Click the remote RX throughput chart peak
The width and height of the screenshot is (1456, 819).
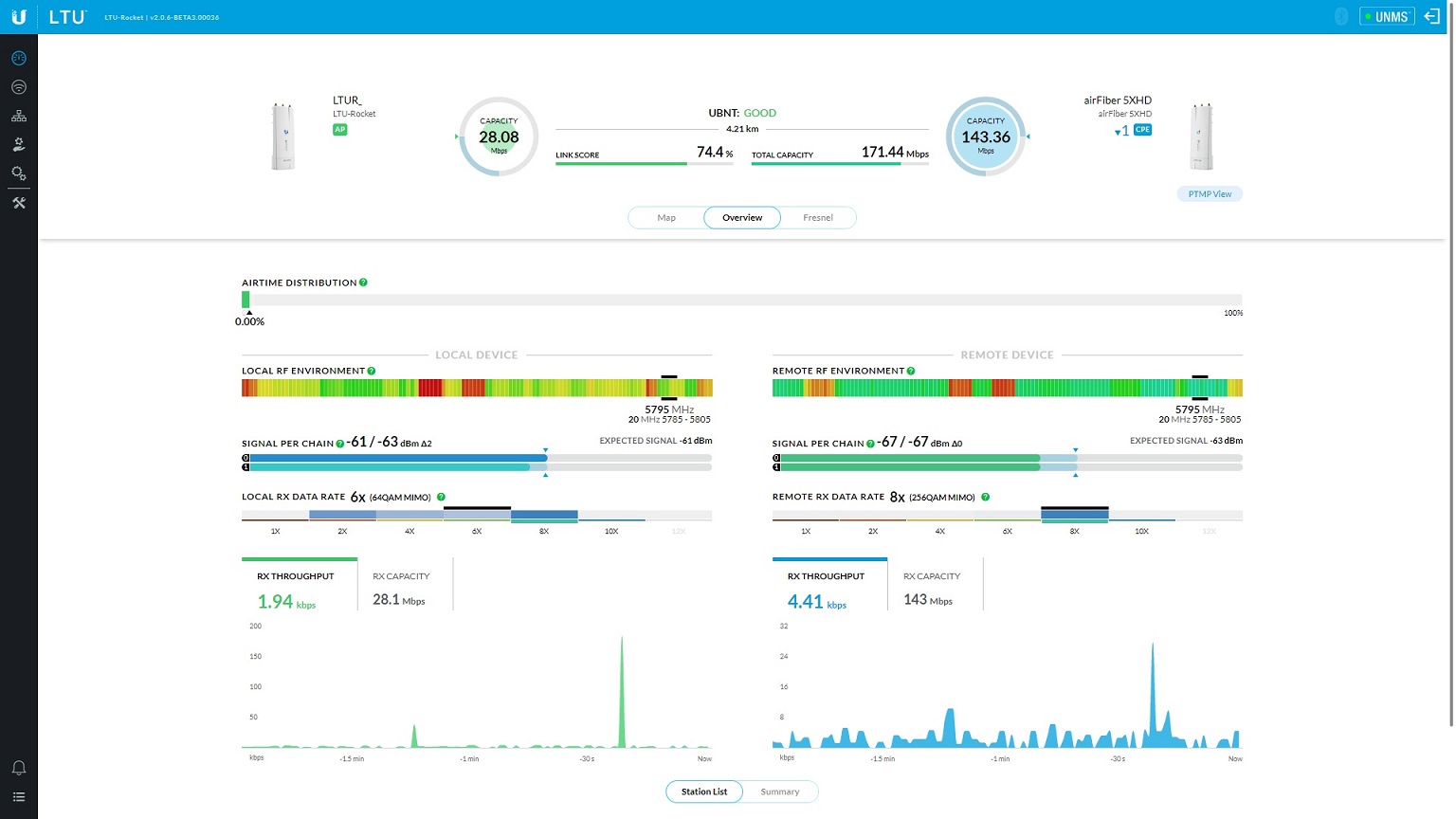point(1153,695)
